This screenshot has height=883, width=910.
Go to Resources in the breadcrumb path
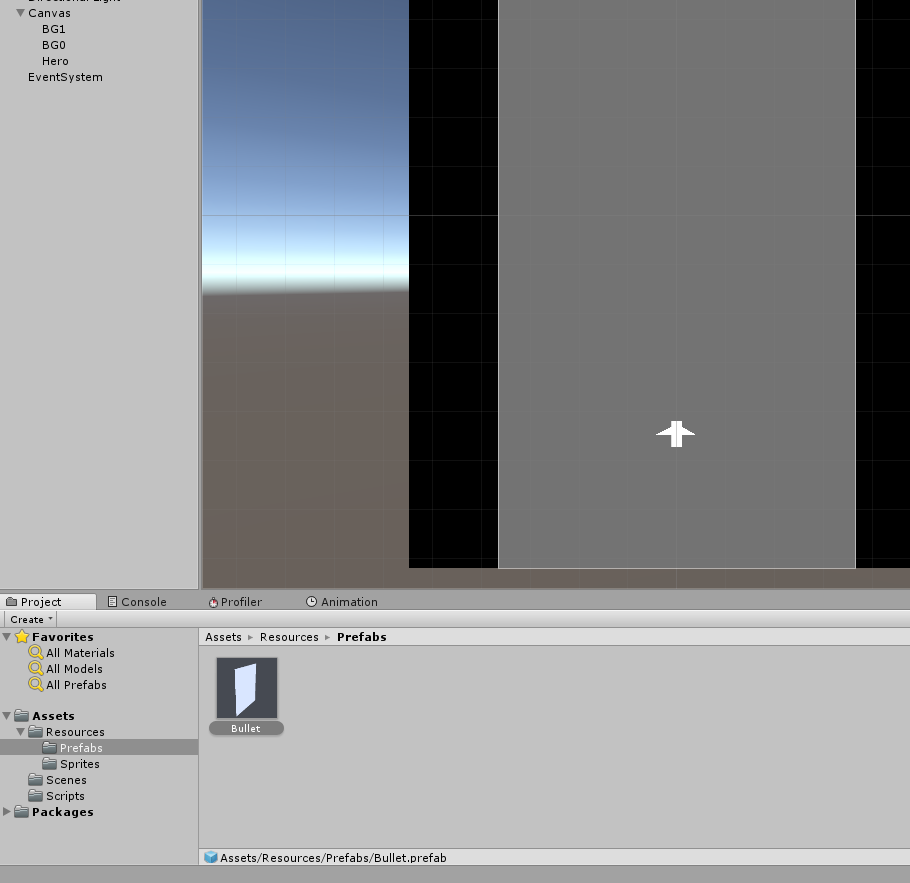pyautogui.click(x=289, y=637)
